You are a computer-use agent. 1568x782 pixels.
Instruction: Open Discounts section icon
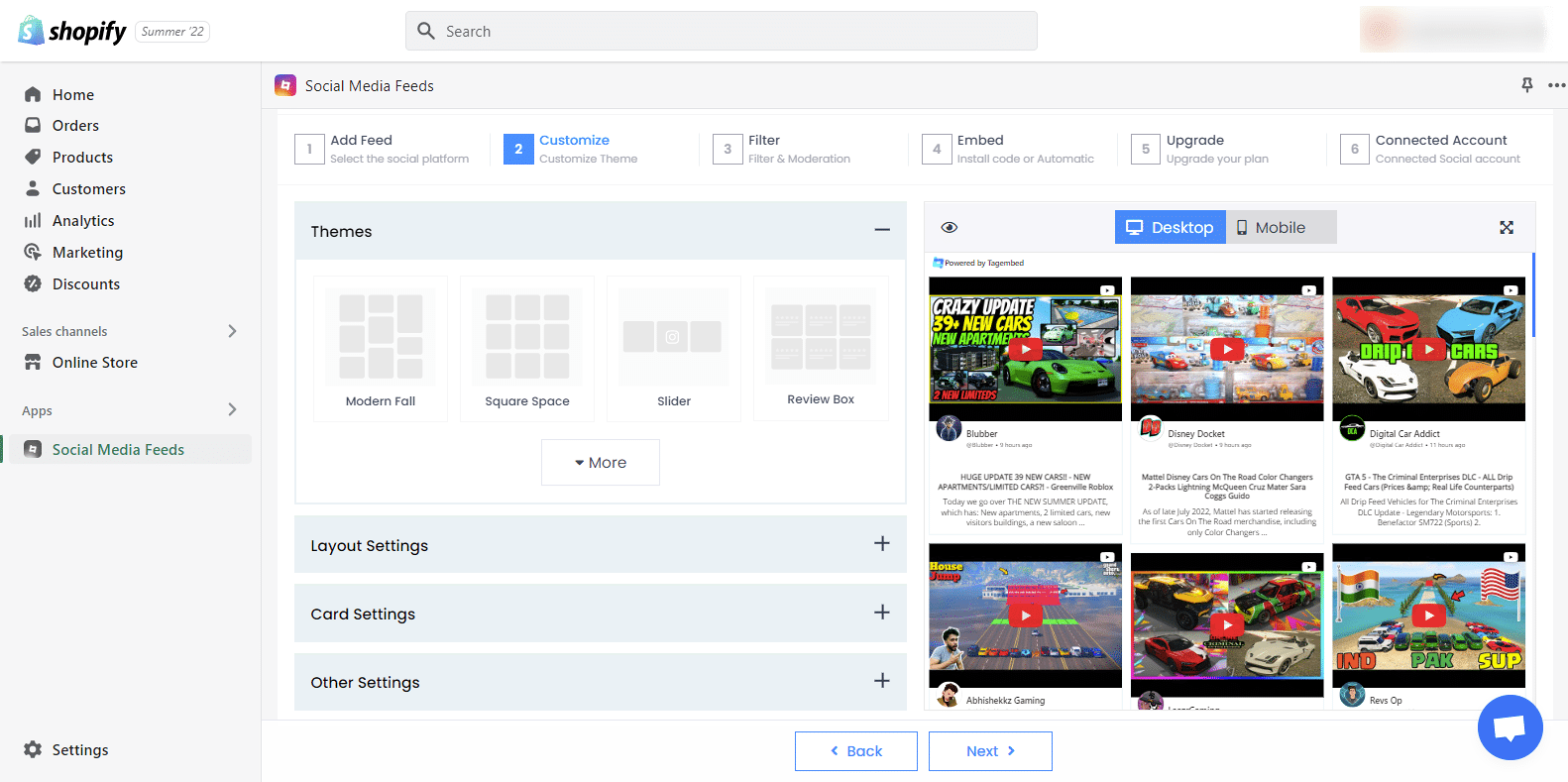point(33,283)
